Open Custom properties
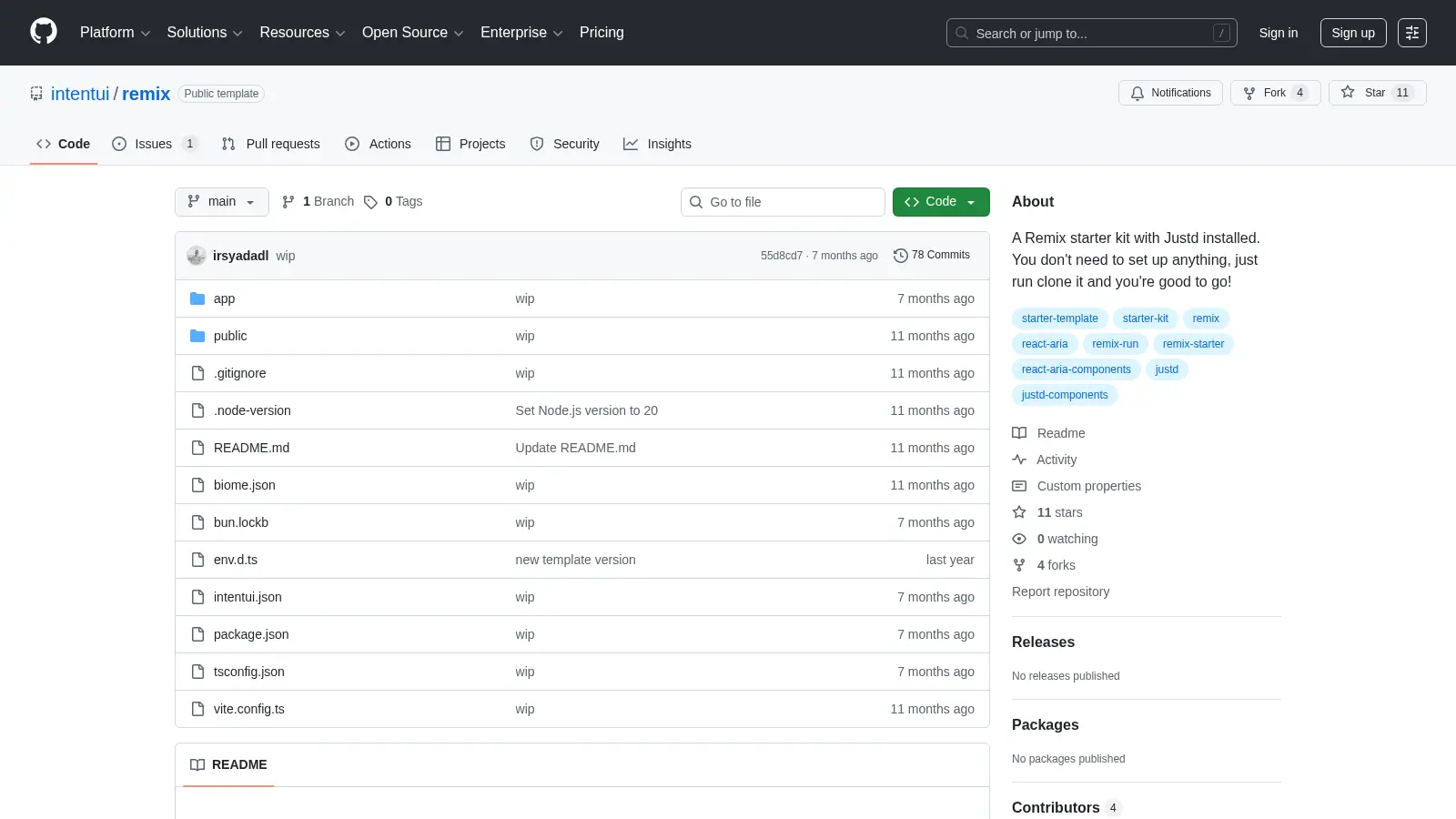 pos(1077,486)
